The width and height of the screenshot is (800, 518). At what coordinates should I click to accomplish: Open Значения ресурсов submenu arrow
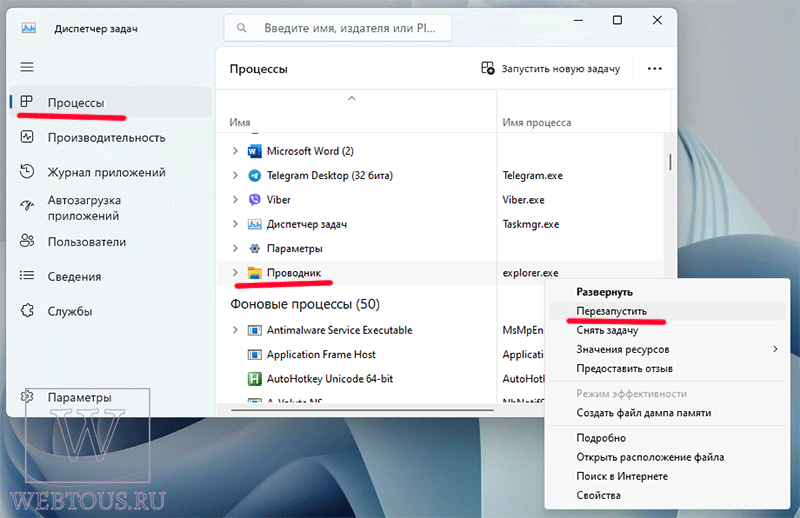click(x=775, y=349)
